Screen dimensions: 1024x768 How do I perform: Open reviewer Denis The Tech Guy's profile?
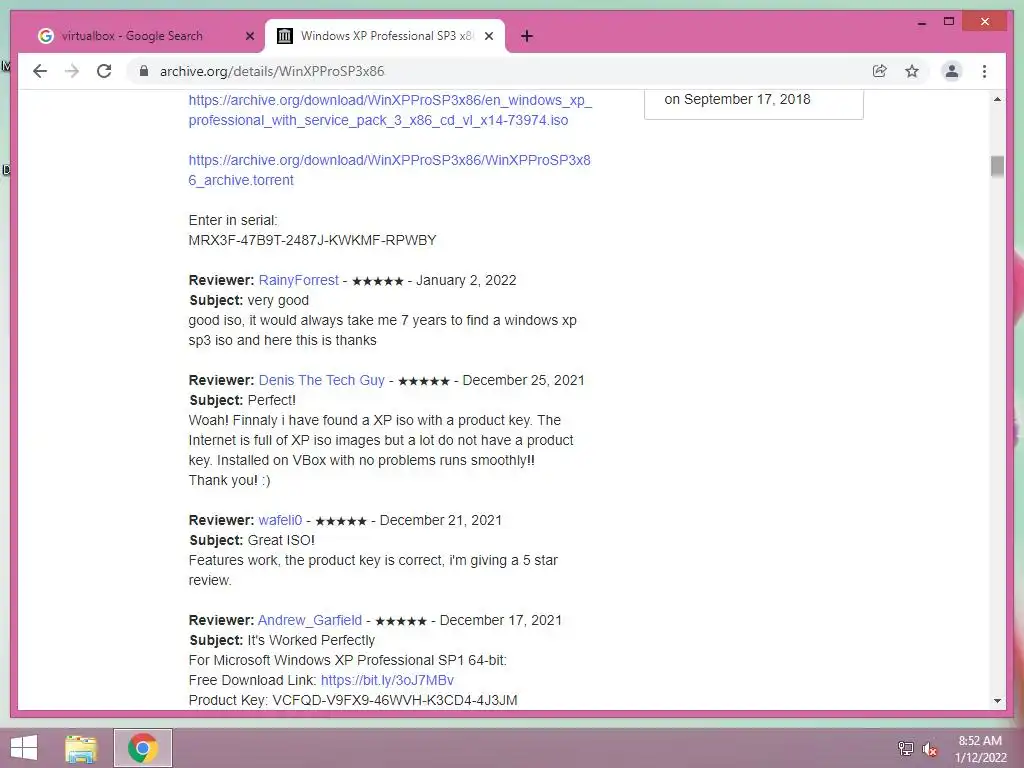point(321,380)
